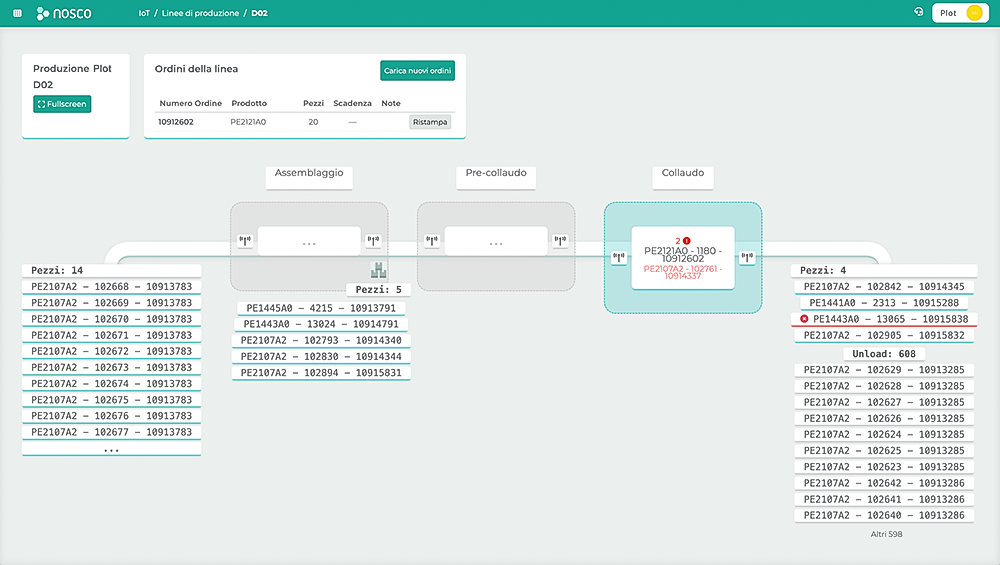Expand the left queue ellipsis
Viewport: 1000px width, 565px height.
pyautogui.click(x=111, y=449)
